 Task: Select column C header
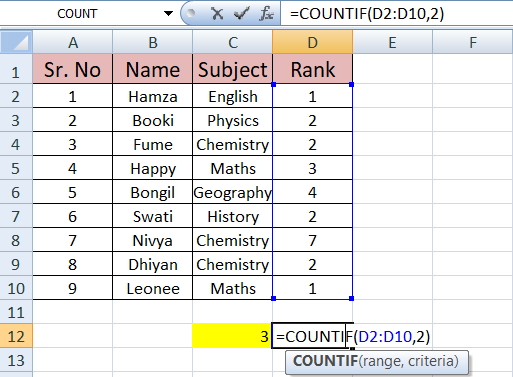pos(232,42)
